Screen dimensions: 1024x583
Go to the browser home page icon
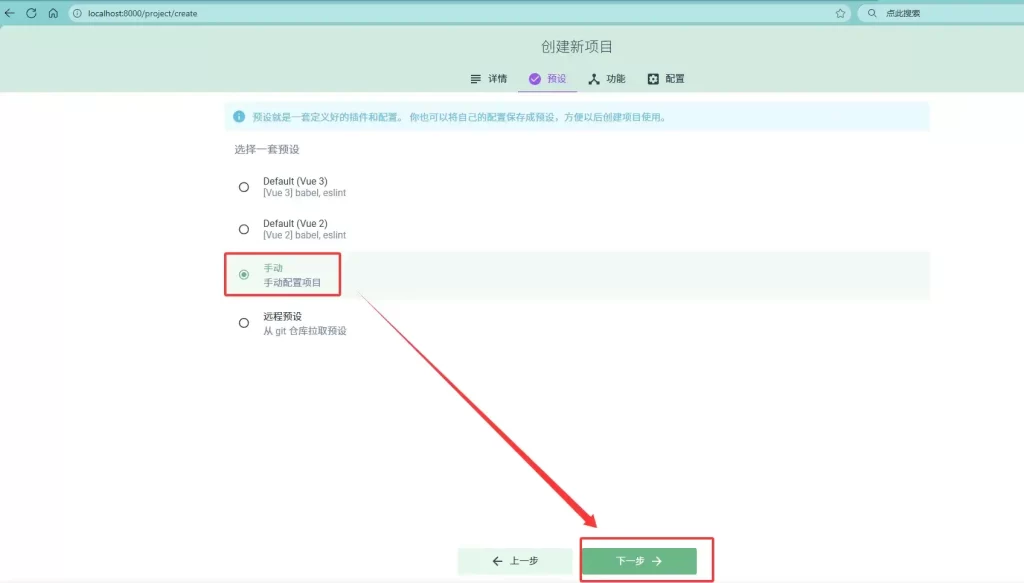click(53, 13)
